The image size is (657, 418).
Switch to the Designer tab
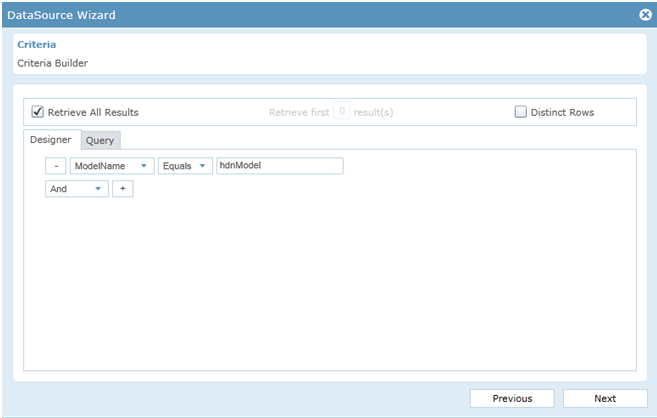pyautogui.click(x=51, y=139)
